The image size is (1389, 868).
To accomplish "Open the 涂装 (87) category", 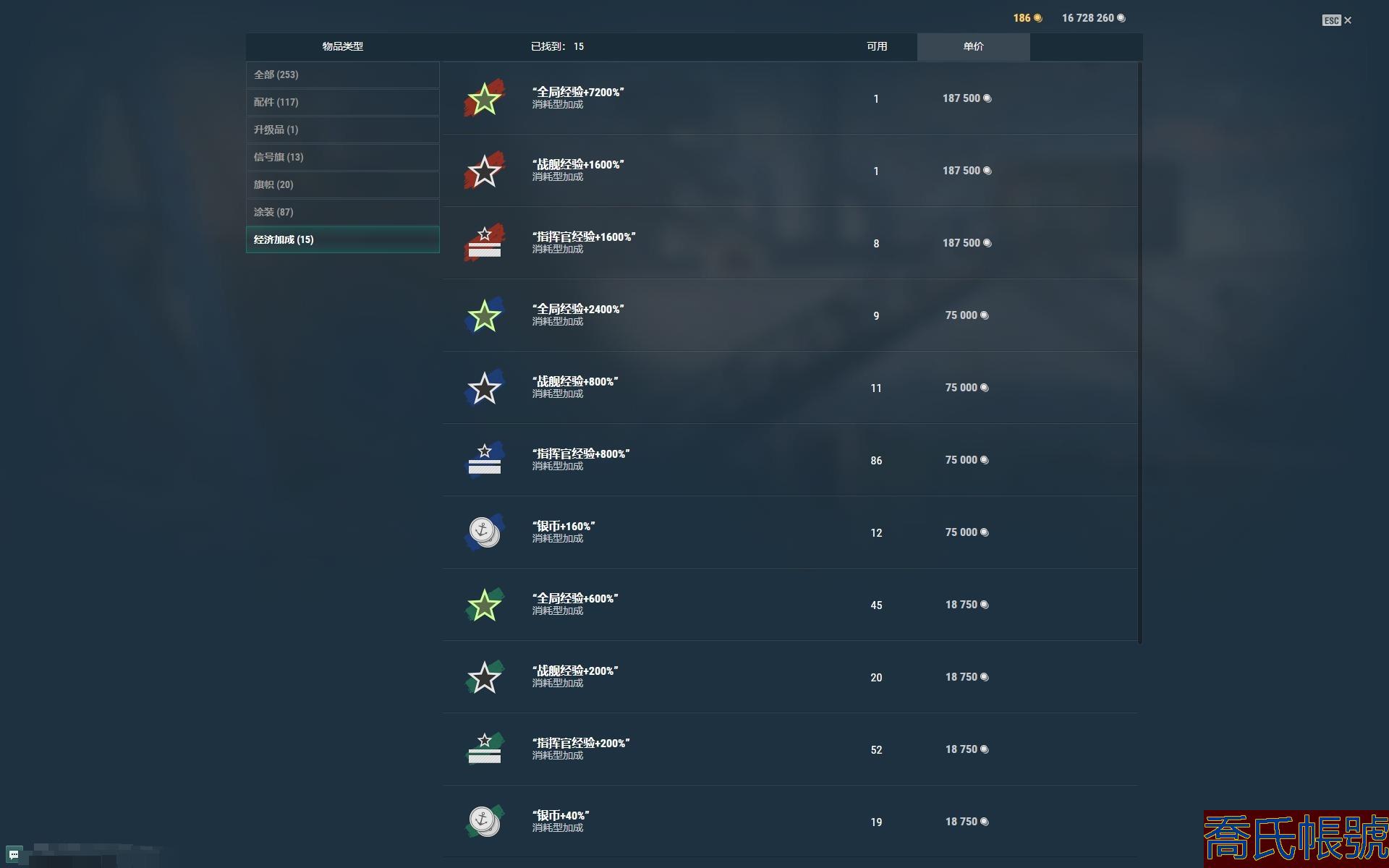I will [343, 212].
